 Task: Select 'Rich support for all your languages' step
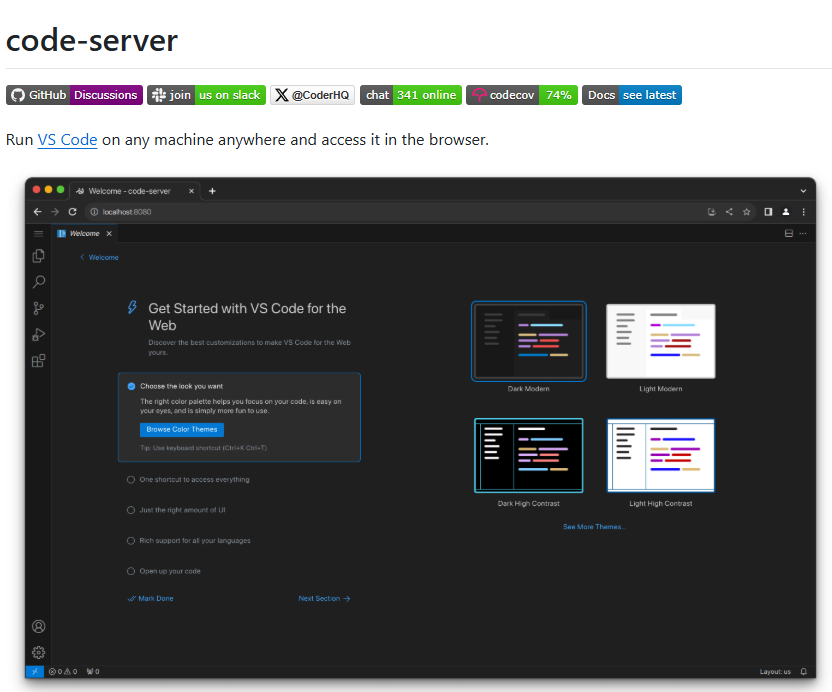[x=195, y=541]
